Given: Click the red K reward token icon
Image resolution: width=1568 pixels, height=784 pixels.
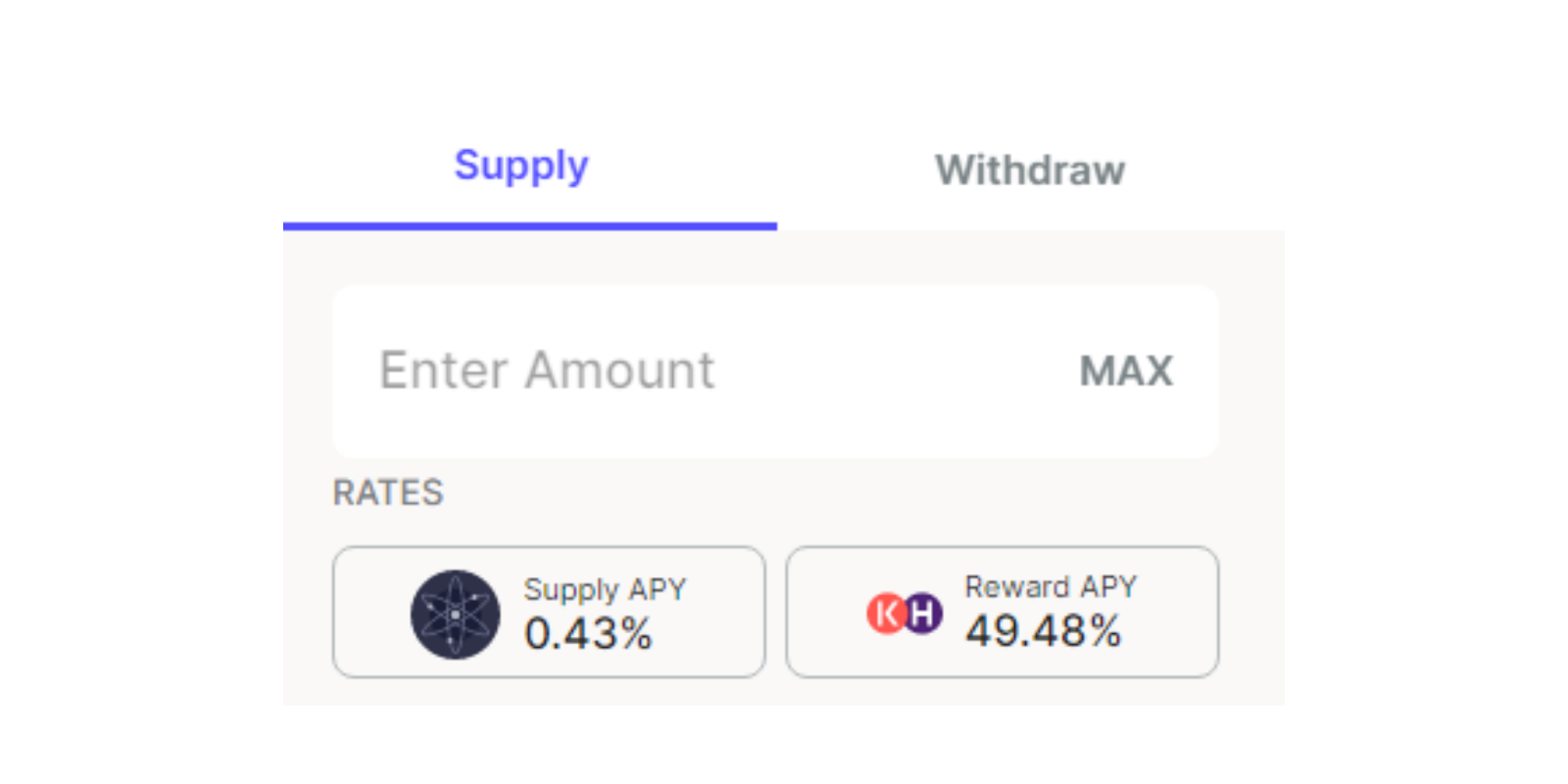Looking at the screenshot, I should tap(885, 613).
